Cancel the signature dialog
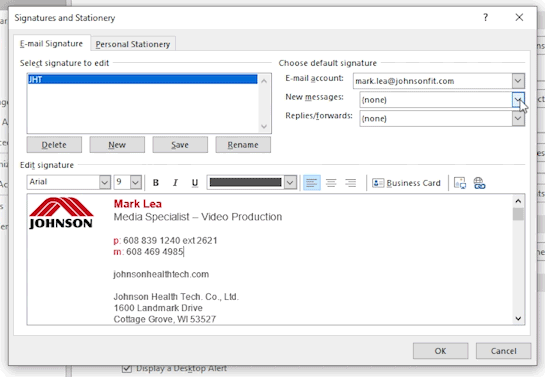The height and width of the screenshot is (377, 545). pyautogui.click(x=503, y=351)
